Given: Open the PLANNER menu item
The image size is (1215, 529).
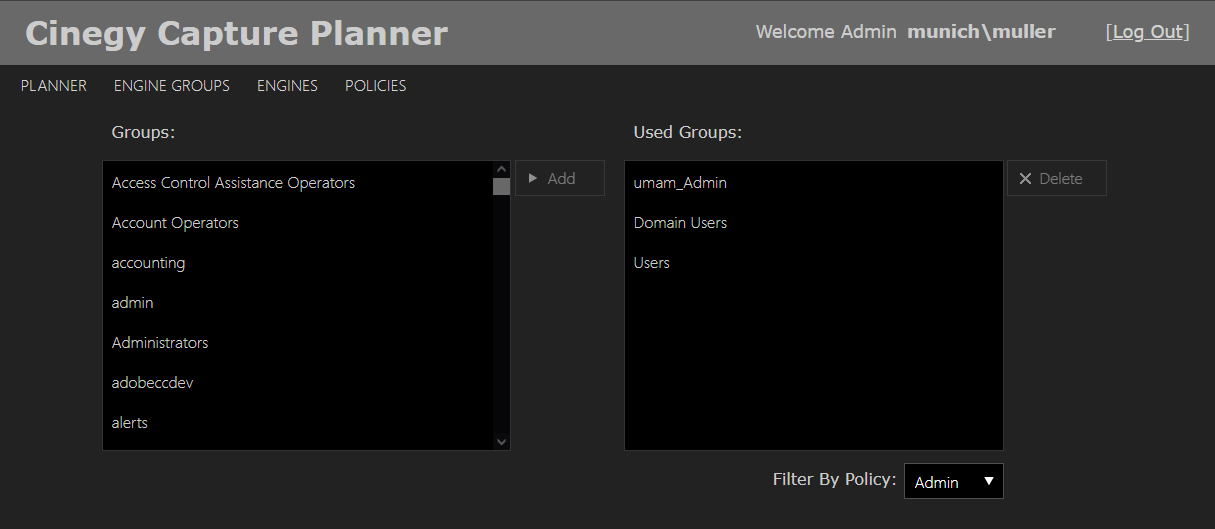Looking at the screenshot, I should (x=54, y=86).
